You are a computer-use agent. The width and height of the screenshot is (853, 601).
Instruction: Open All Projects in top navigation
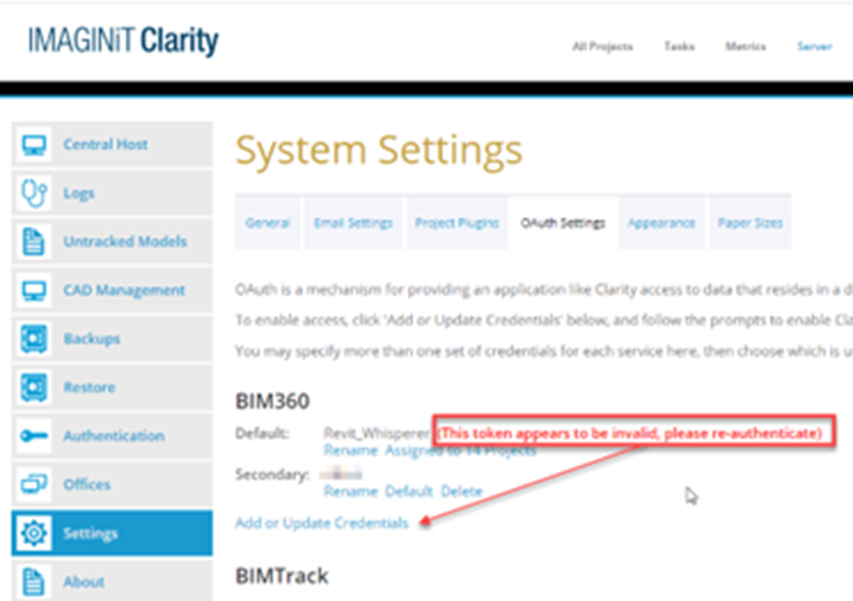click(602, 46)
